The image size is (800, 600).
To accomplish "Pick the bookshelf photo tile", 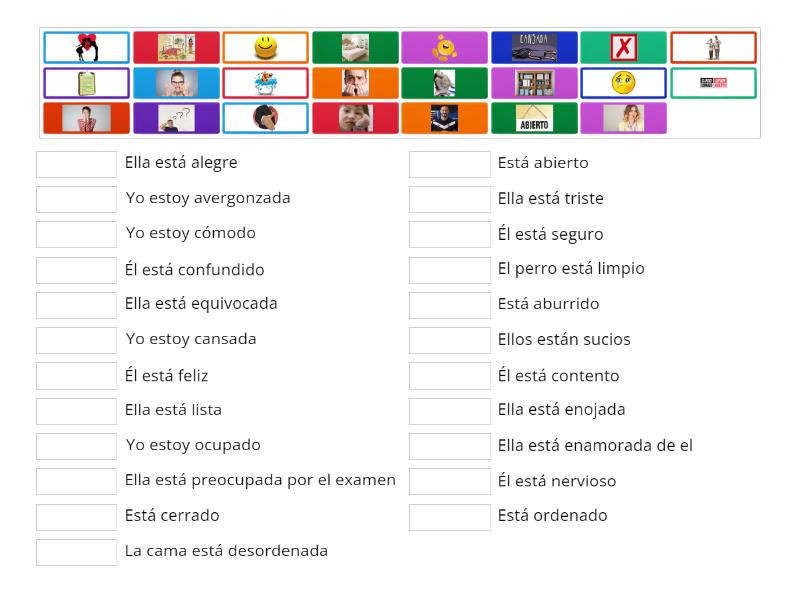I will point(534,83).
